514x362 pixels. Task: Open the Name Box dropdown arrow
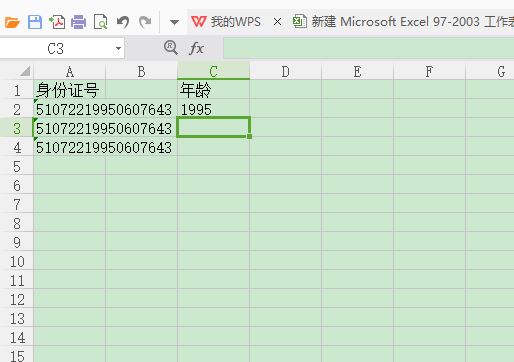click(118, 49)
